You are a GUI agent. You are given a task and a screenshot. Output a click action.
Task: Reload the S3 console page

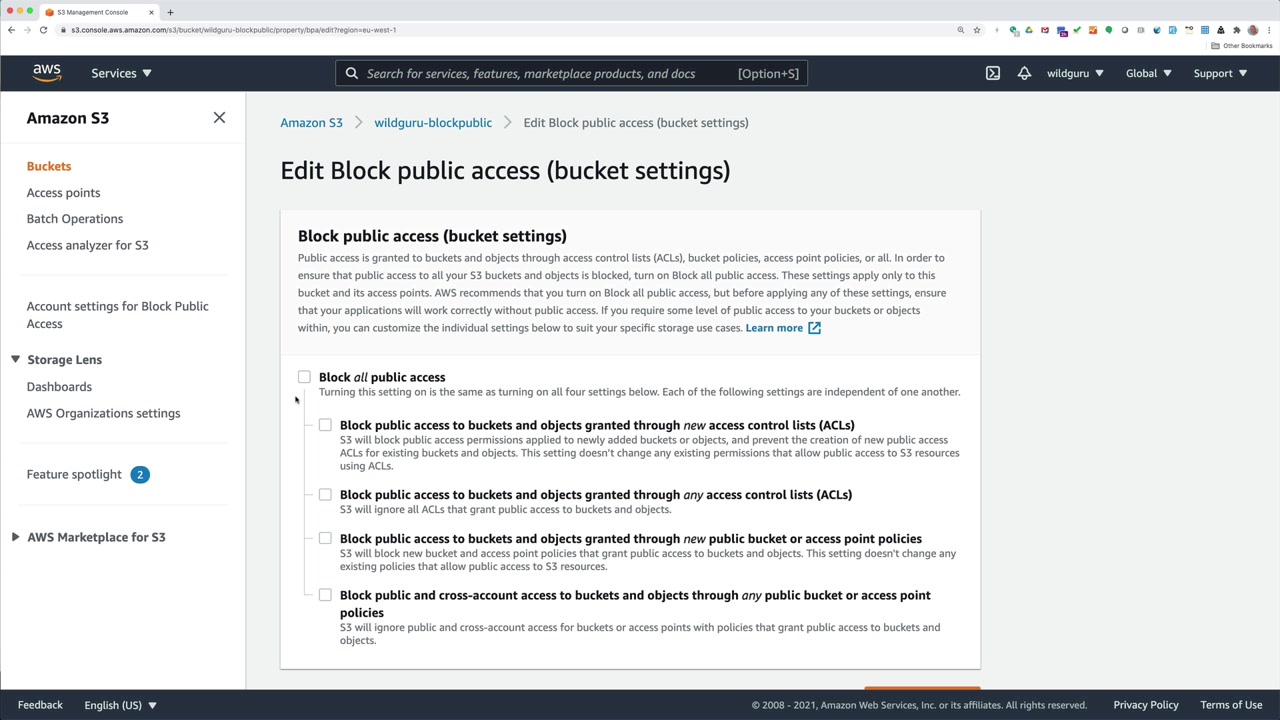click(x=43, y=30)
